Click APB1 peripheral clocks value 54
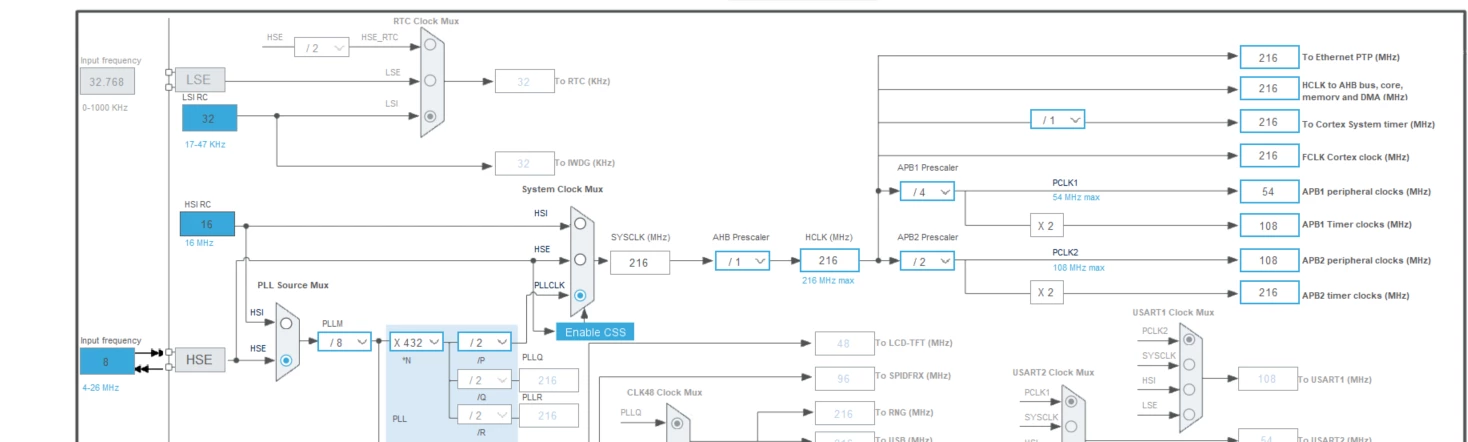The image size is (1468, 442). (1268, 191)
